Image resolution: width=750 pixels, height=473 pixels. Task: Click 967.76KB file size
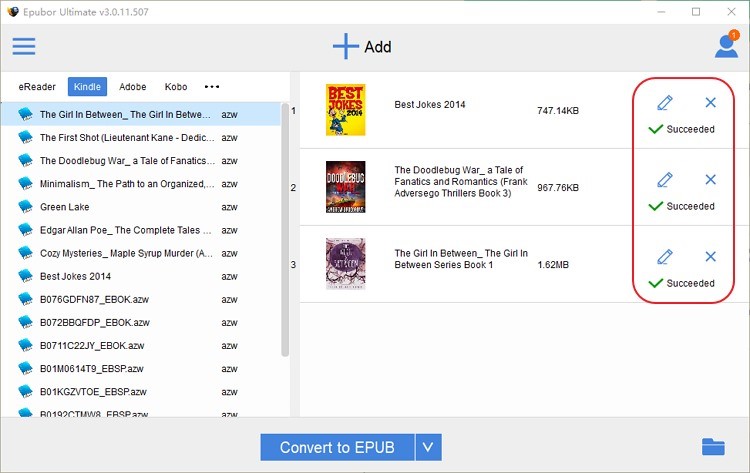(558, 187)
